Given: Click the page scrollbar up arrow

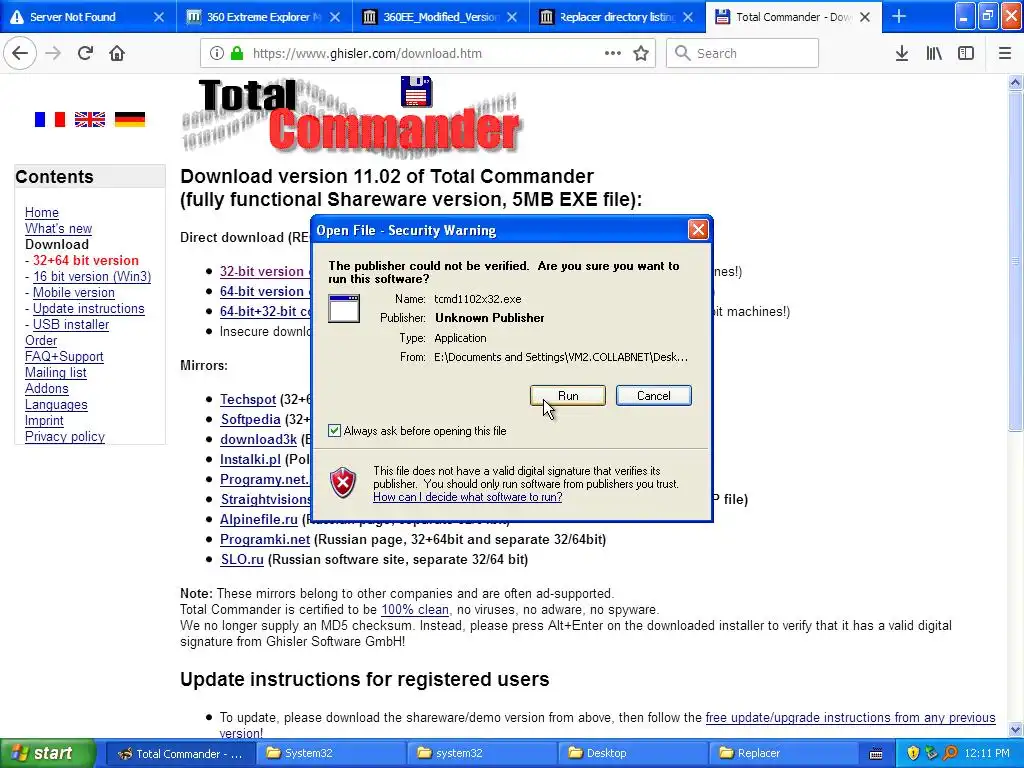Looking at the screenshot, I should 1015,82.
